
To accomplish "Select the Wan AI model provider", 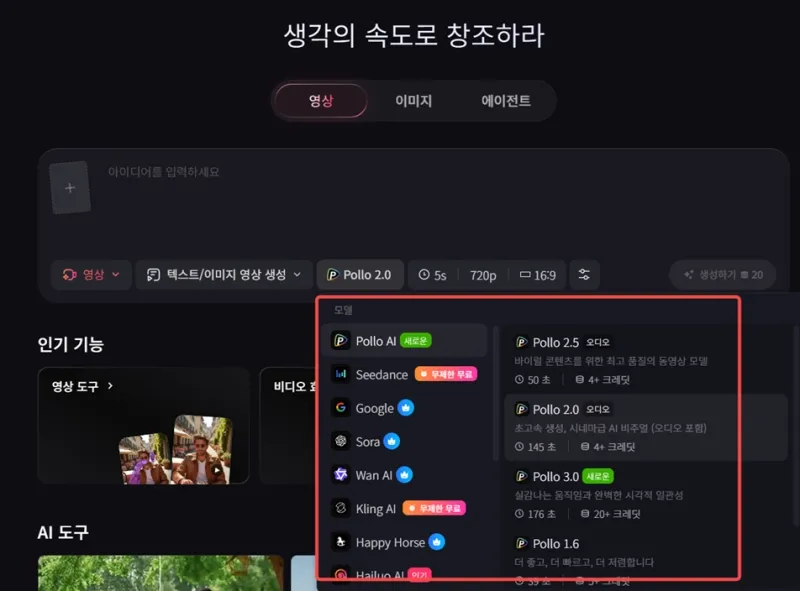I will (x=405, y=475).
